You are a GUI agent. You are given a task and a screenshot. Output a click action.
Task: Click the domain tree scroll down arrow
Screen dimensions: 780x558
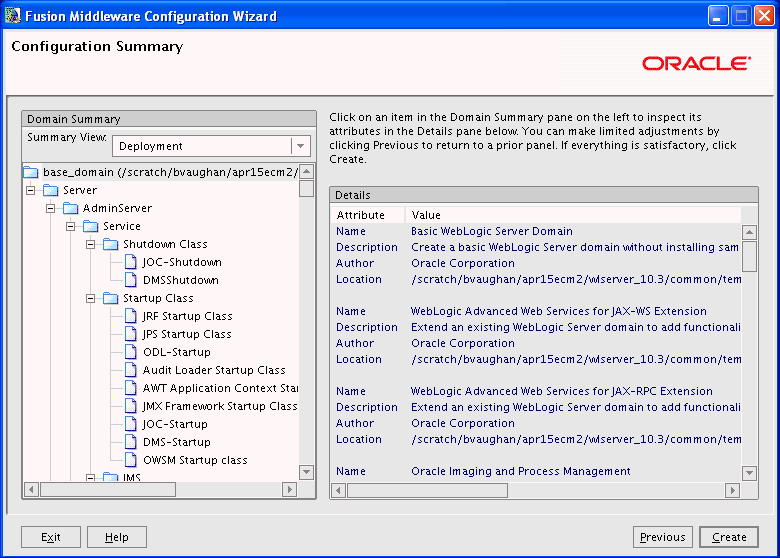[x=306, y=472]
